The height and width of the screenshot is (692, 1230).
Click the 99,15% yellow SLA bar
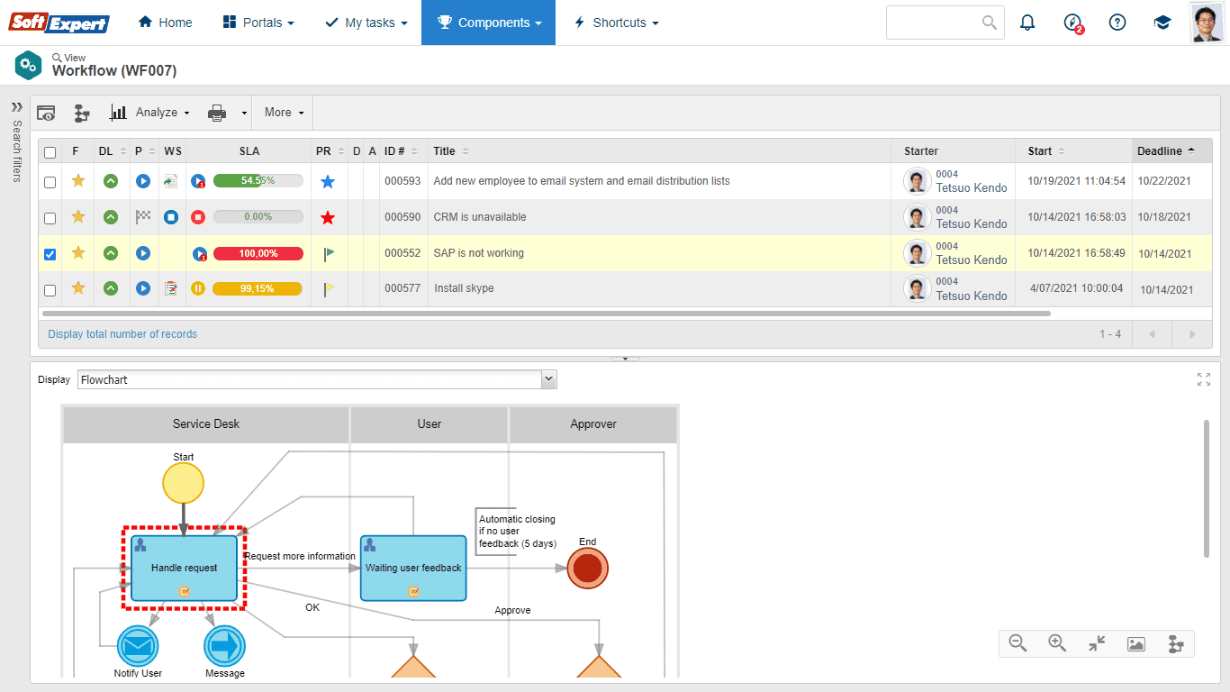pos(258,289)
